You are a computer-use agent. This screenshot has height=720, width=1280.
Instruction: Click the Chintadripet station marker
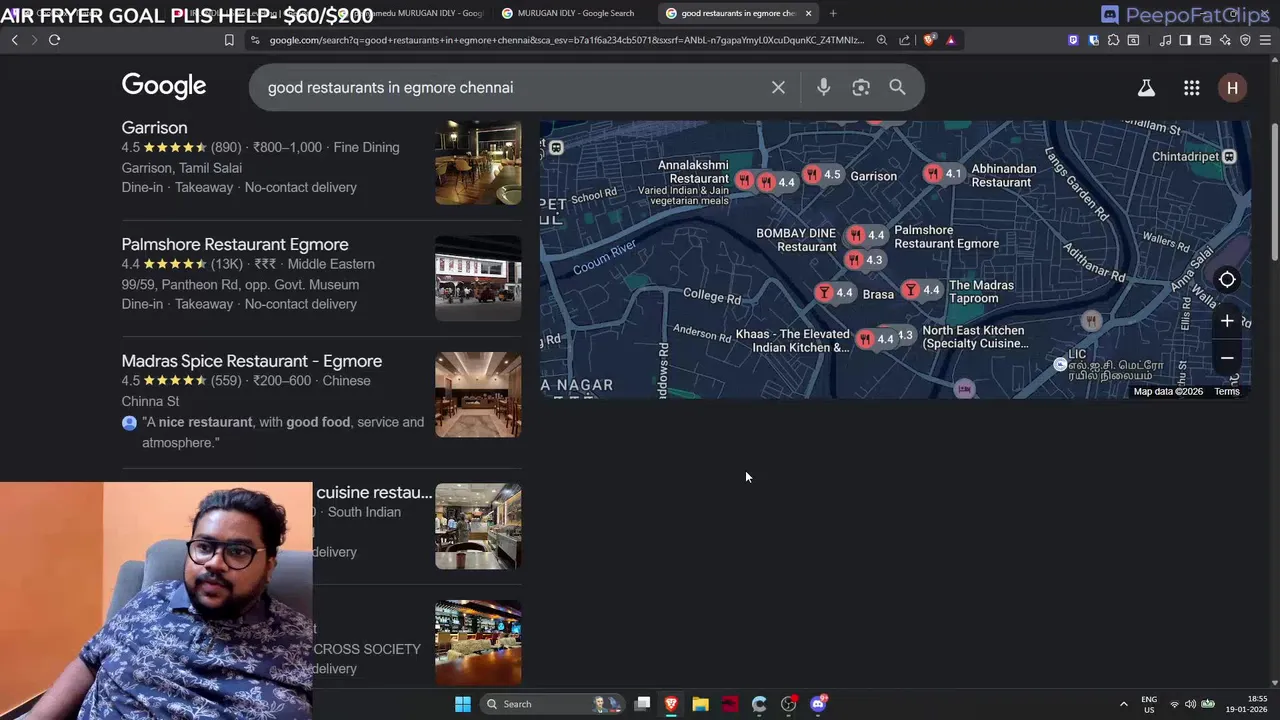tap(1229, 157)
